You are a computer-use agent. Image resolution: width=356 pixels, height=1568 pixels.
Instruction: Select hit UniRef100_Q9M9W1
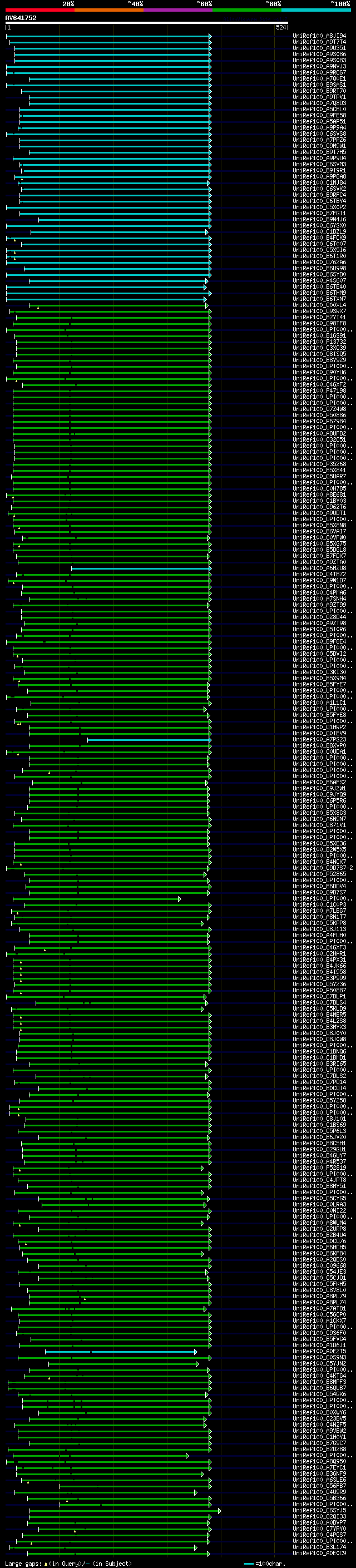click(x=319, y=146)
